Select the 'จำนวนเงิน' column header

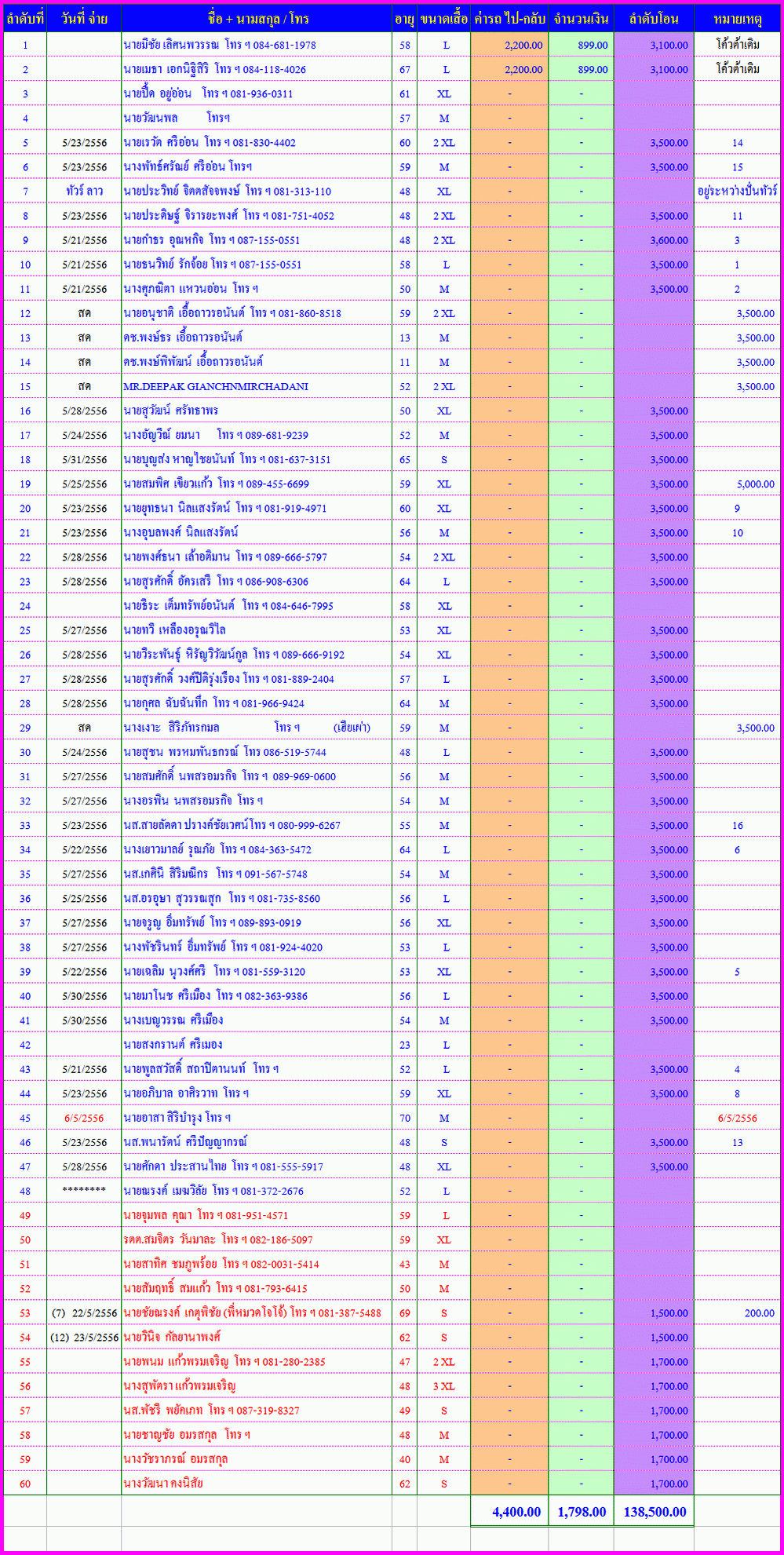click(581, 19)
